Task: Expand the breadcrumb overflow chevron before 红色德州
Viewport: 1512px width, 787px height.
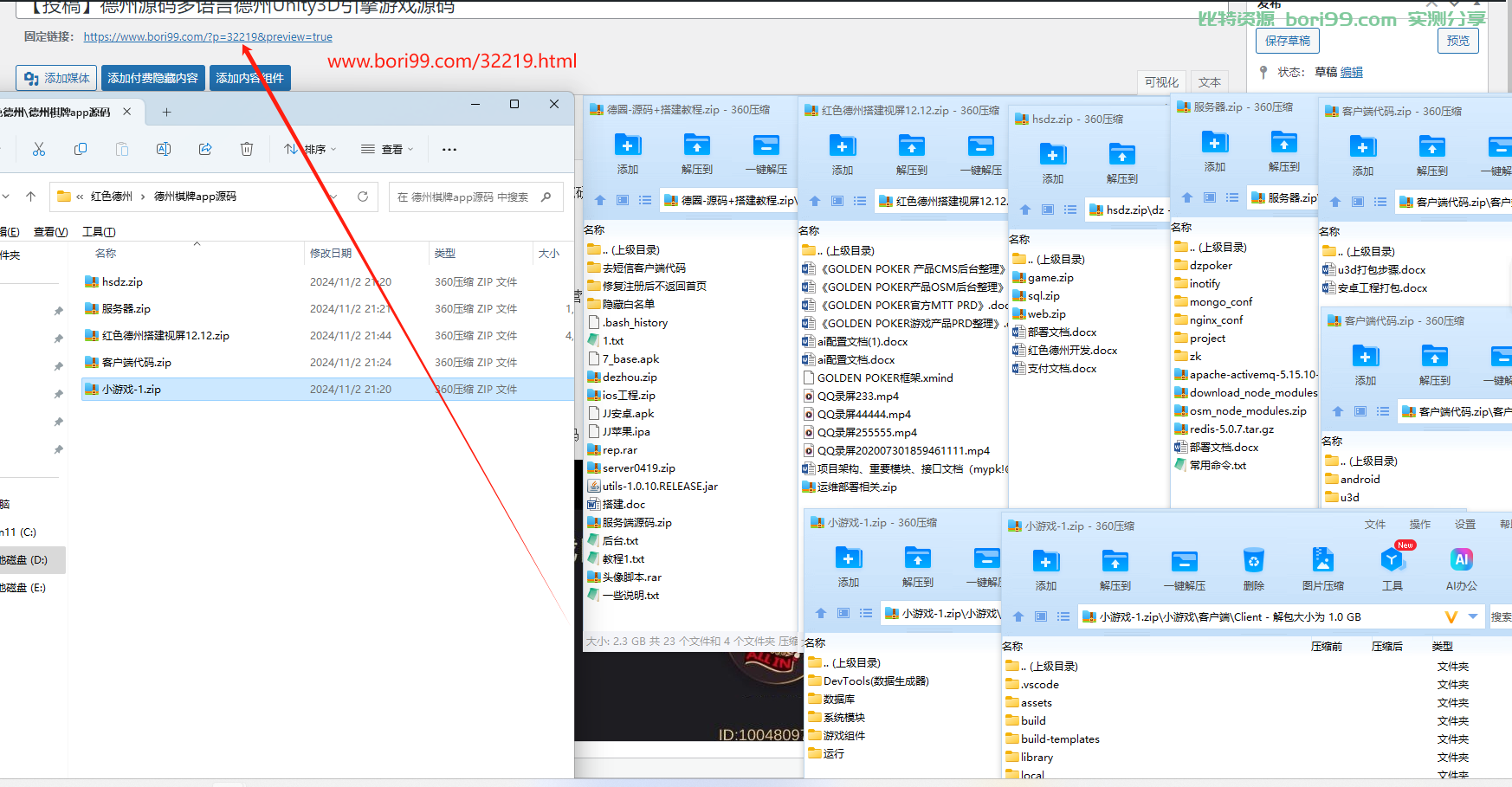Action: click(x=80, y=197)
